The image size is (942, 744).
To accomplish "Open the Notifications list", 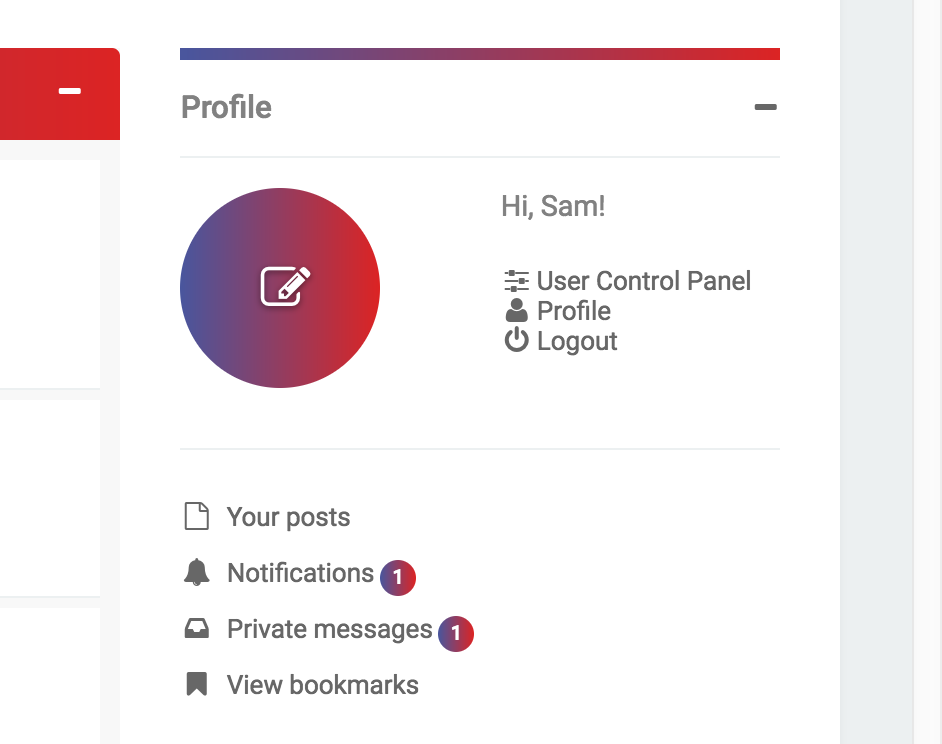I will (x=300, y=573).
